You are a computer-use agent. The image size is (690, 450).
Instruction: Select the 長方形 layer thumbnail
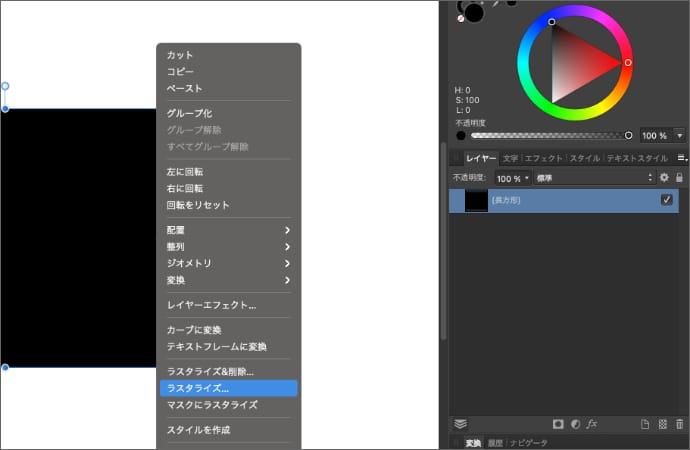click(478, 200)
